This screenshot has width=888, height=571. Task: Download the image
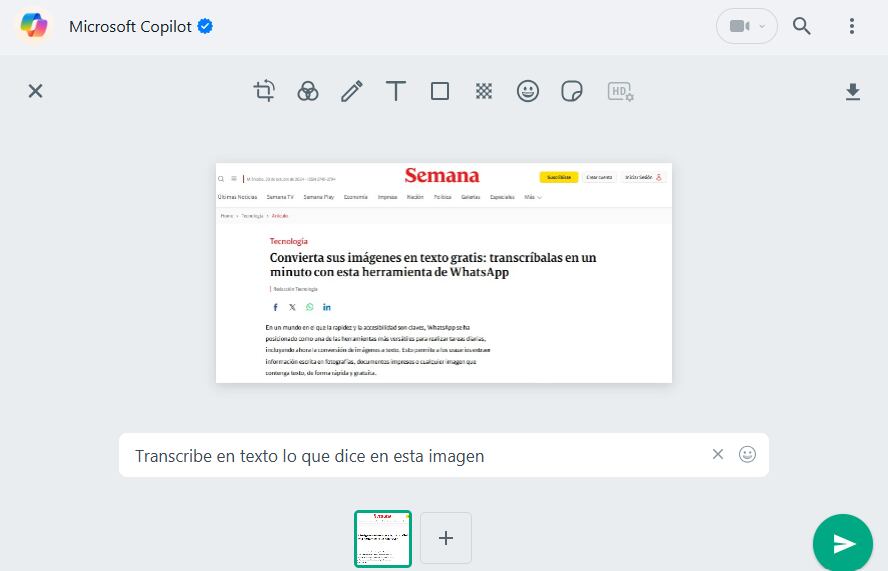tap(852, 91)
